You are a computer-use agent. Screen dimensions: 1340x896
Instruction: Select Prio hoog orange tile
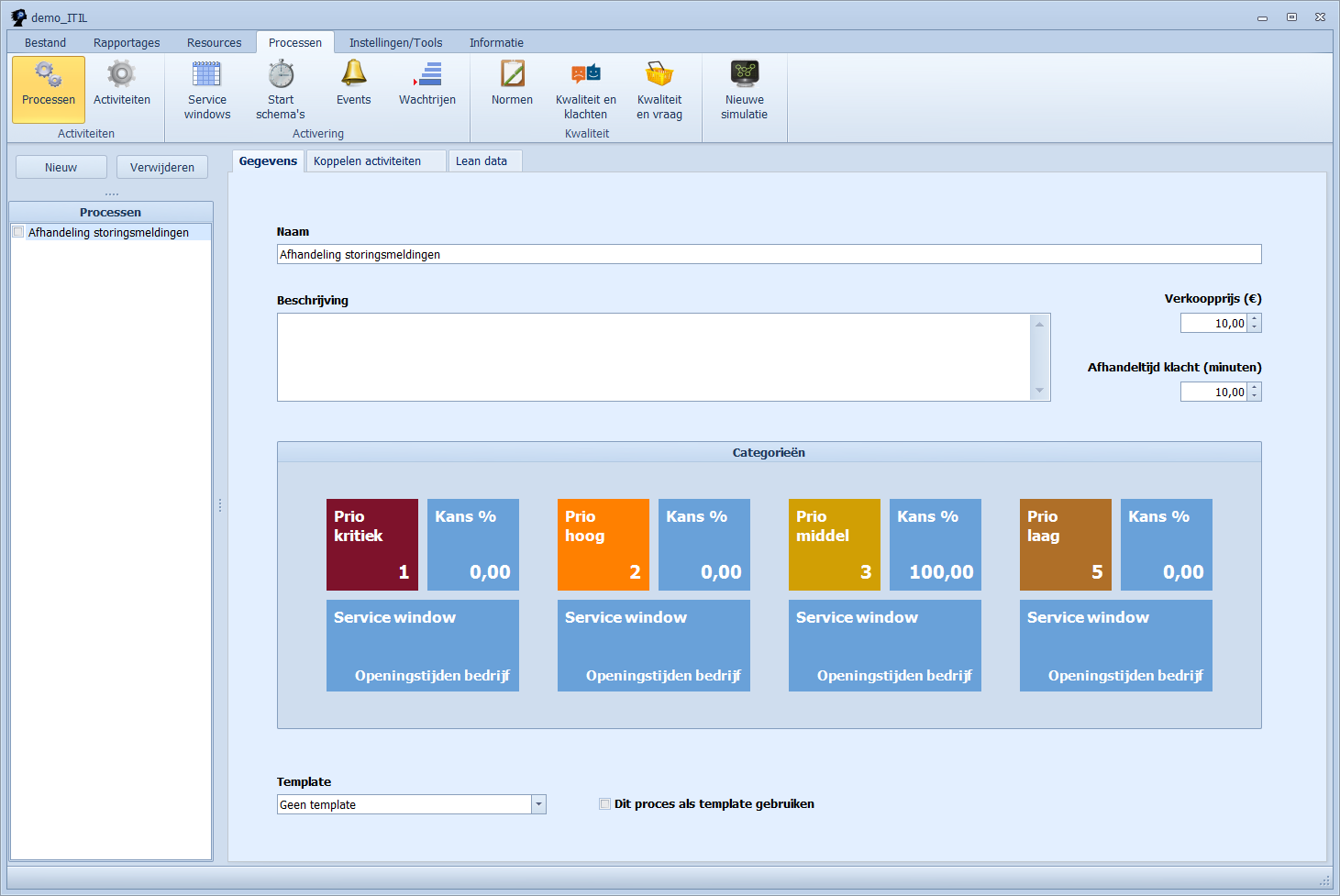pyautogui.click(x=604, y=545)
